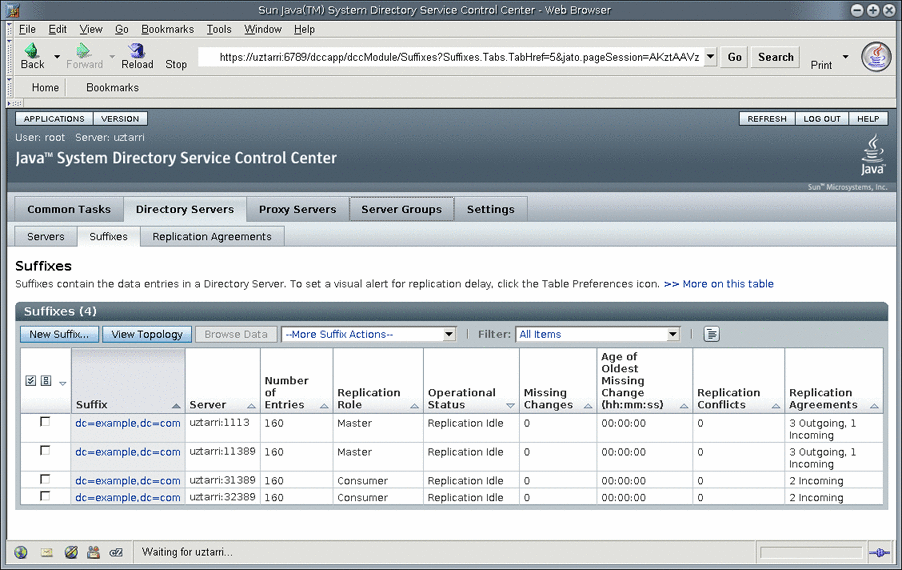The width and height of the screenshot is (902, 570).
Task: Open Table Preferences icon
Action: [712, 334]
